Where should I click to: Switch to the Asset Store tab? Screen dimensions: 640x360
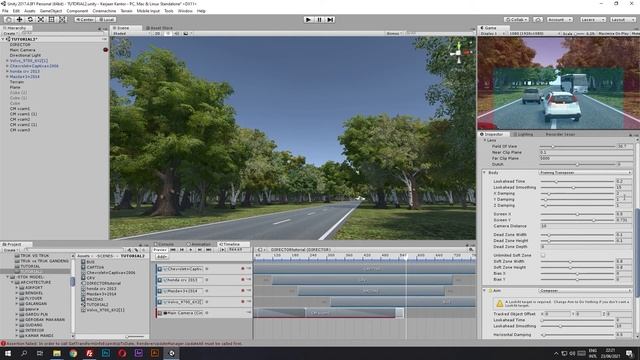pyautogui.click(x=159, y=28)
